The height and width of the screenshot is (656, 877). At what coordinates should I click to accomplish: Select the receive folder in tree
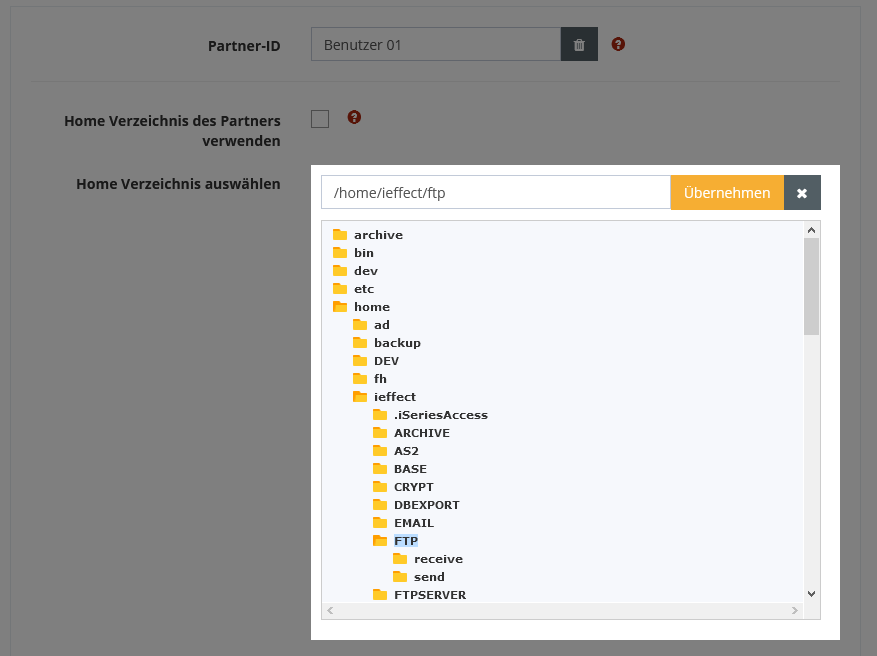(x=438, y=559)
